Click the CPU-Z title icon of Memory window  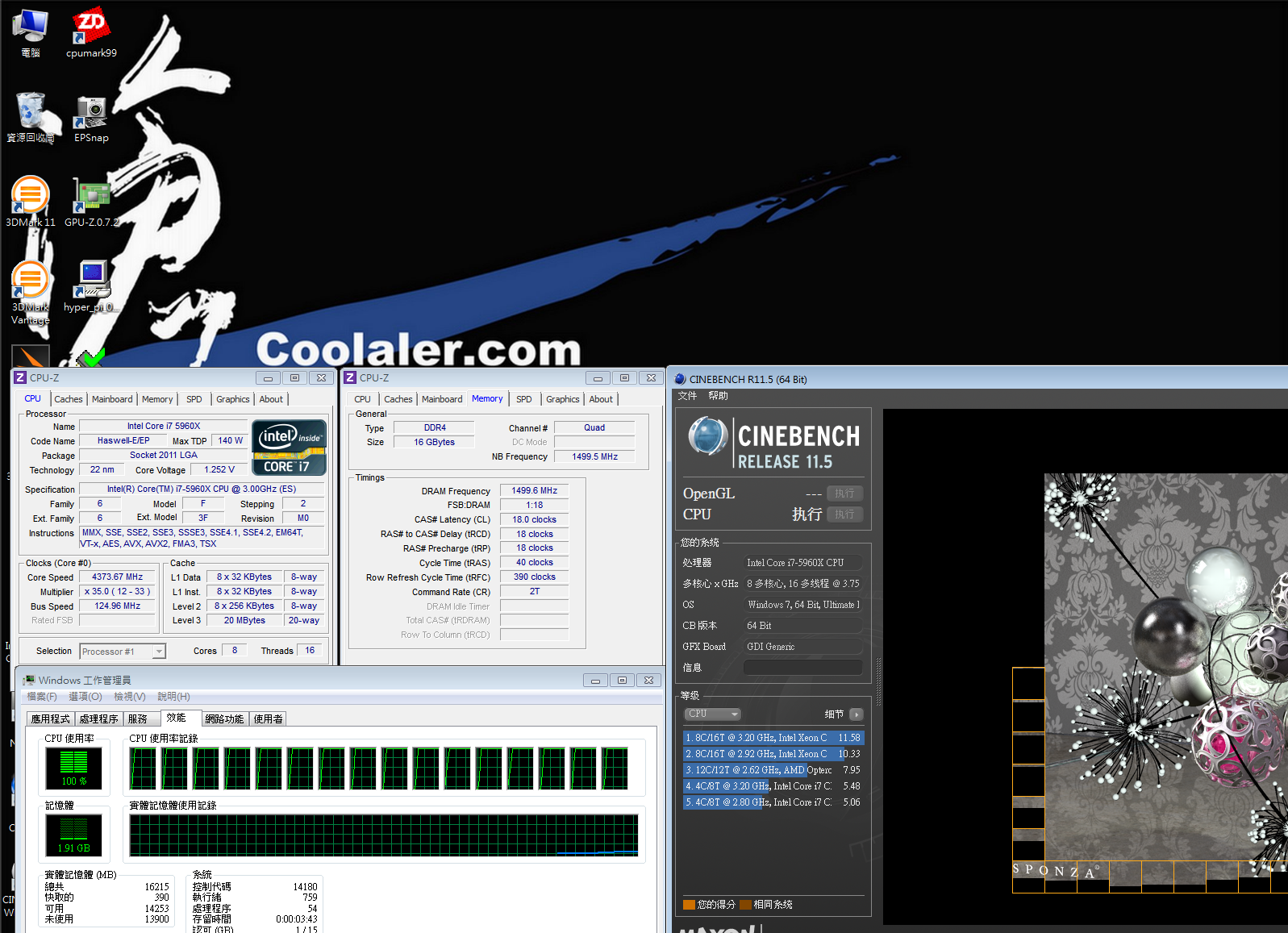click(351, 377)
